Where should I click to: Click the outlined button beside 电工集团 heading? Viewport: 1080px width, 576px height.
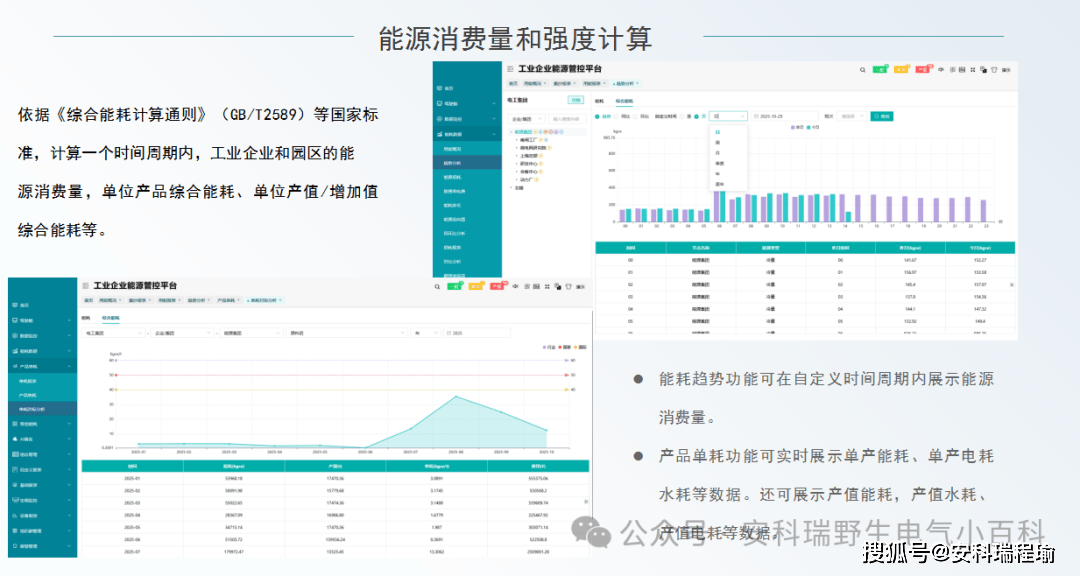point(576,100)
